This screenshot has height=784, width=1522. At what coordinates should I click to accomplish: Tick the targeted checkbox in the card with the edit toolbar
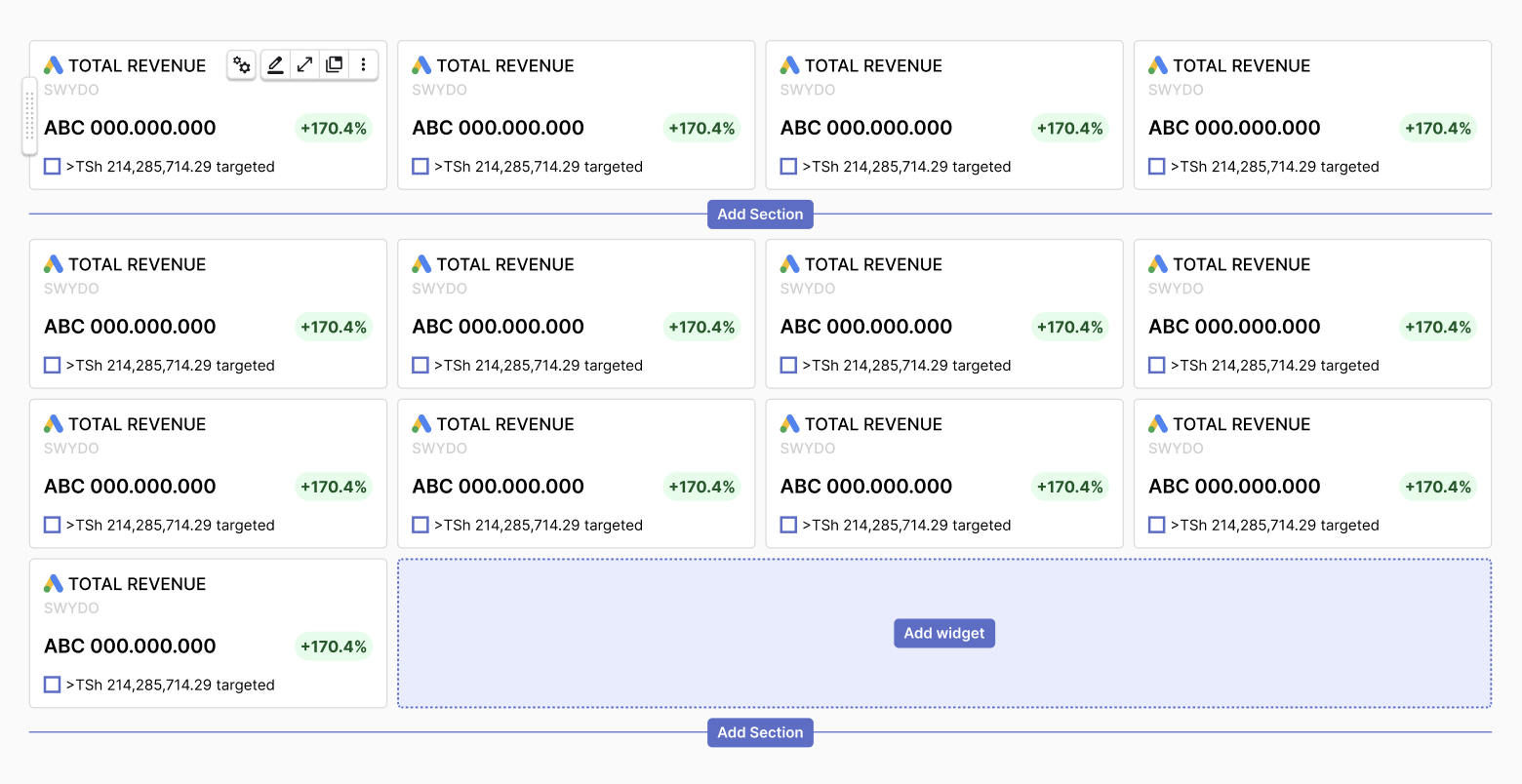53,167
